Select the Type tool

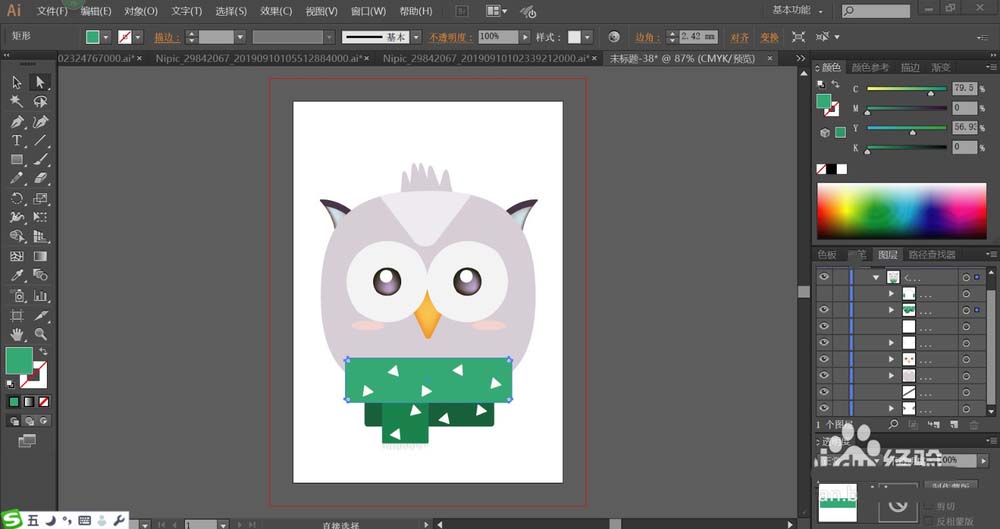[17, 140]
